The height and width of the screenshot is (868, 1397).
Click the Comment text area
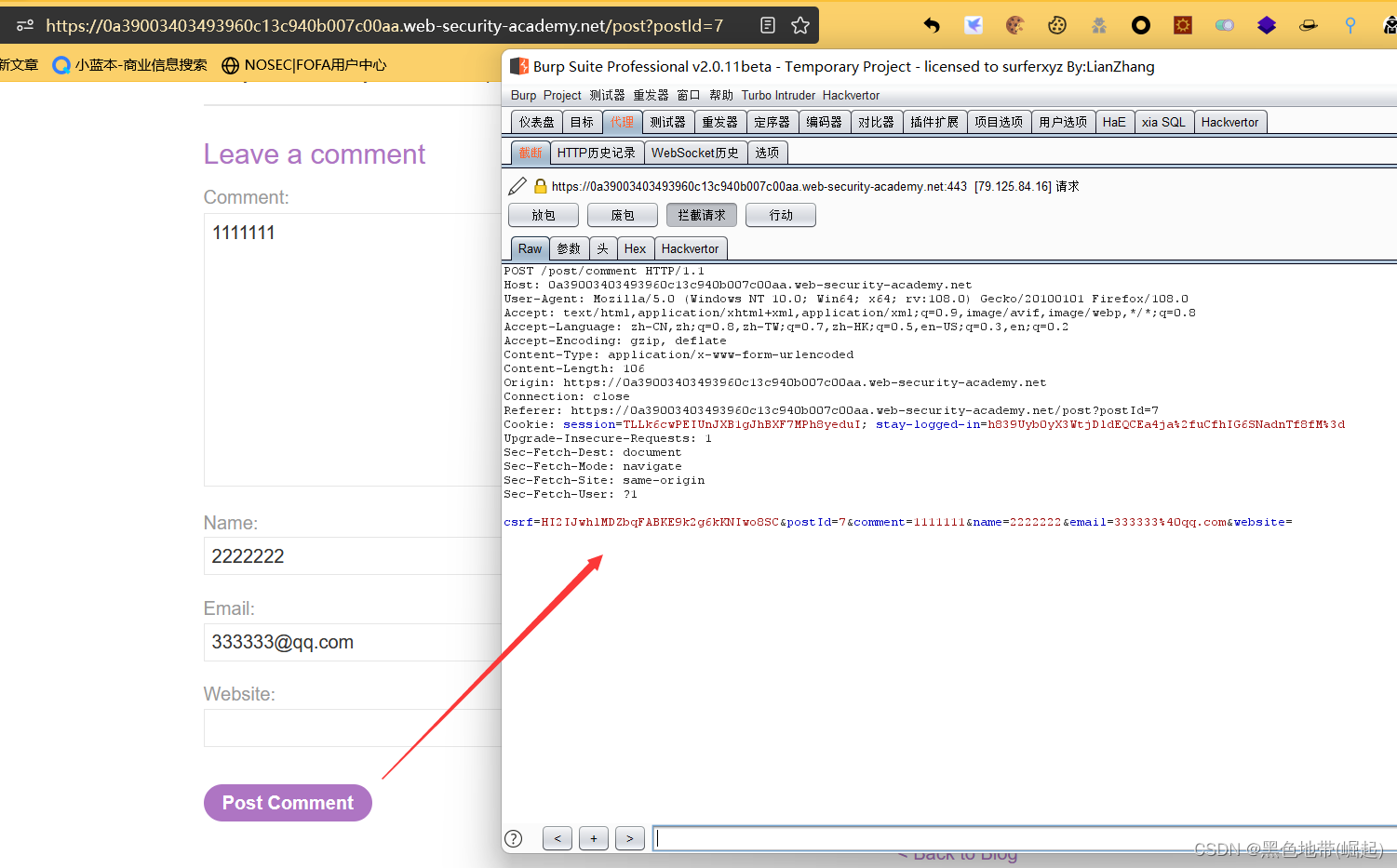[353, 349]
